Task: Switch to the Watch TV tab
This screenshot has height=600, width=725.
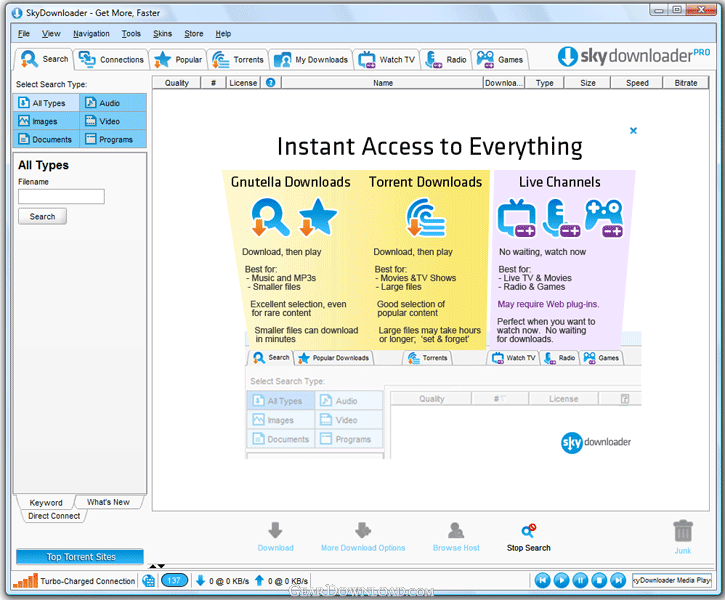Action: [x=387, y=60]
